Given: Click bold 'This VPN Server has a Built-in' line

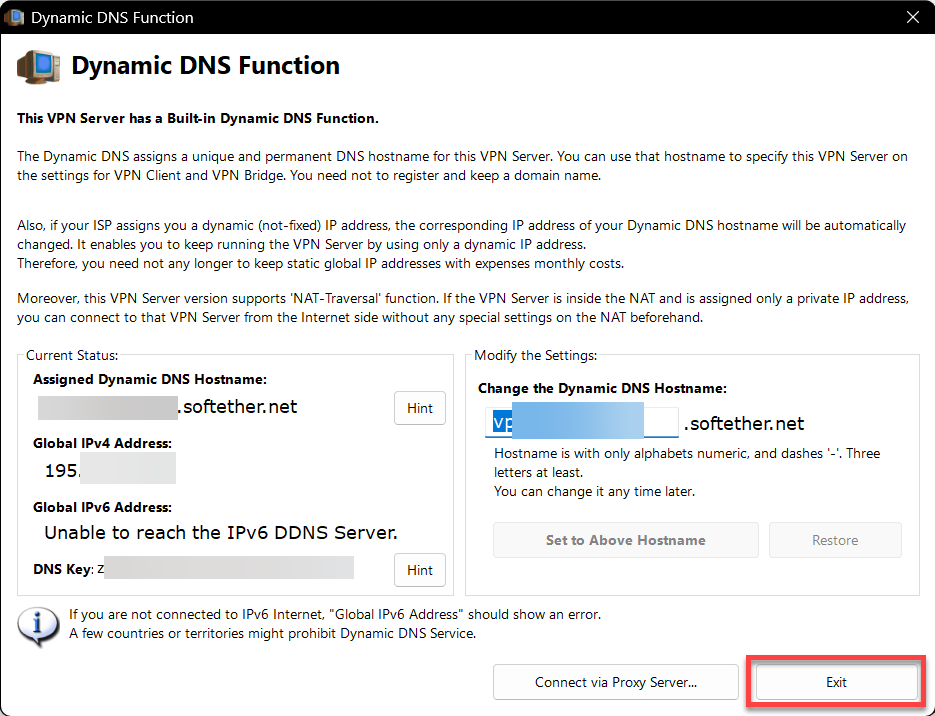Looking at the screenshot, I should coord(197,119).
